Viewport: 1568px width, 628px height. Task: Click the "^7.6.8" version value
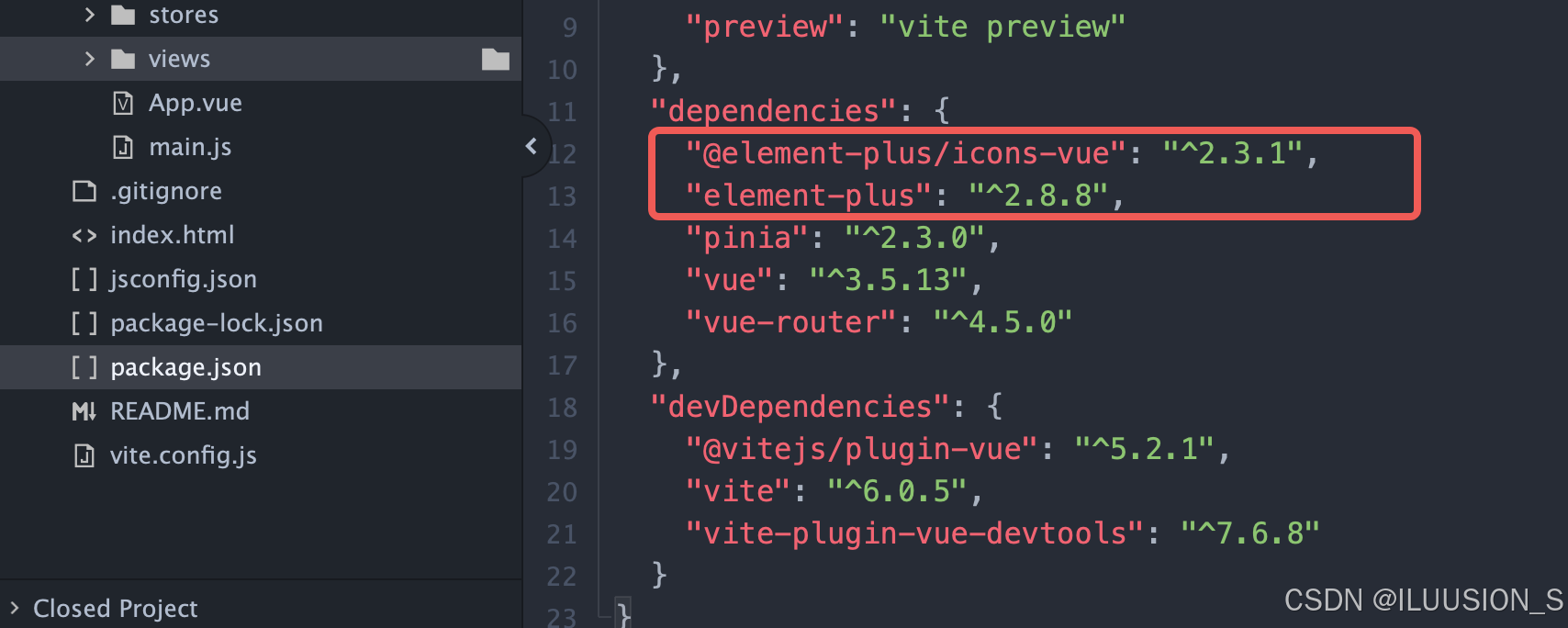(1250, 534)
